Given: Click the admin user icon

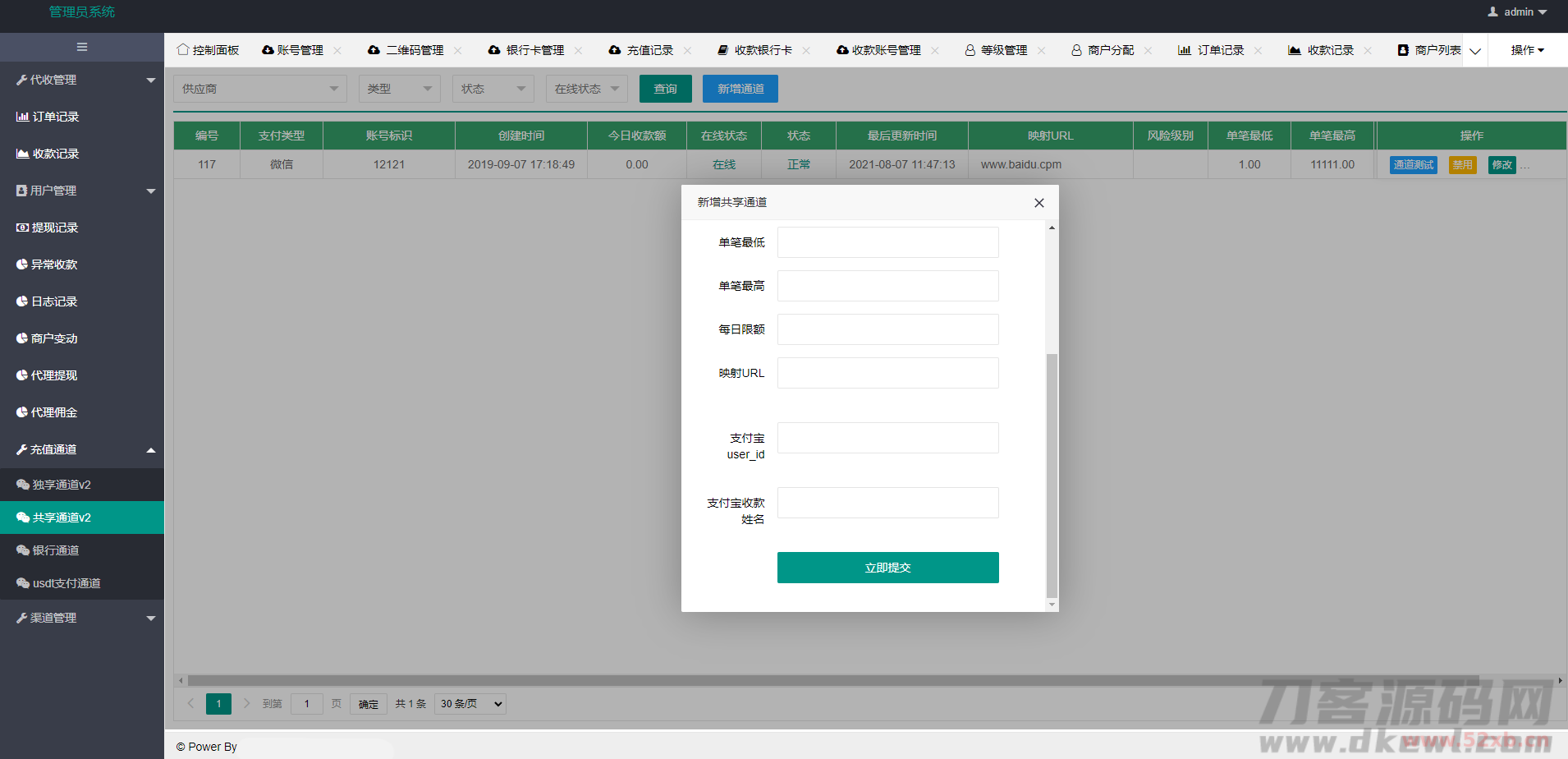Looking at the screenshot, I should [1492, 11].
